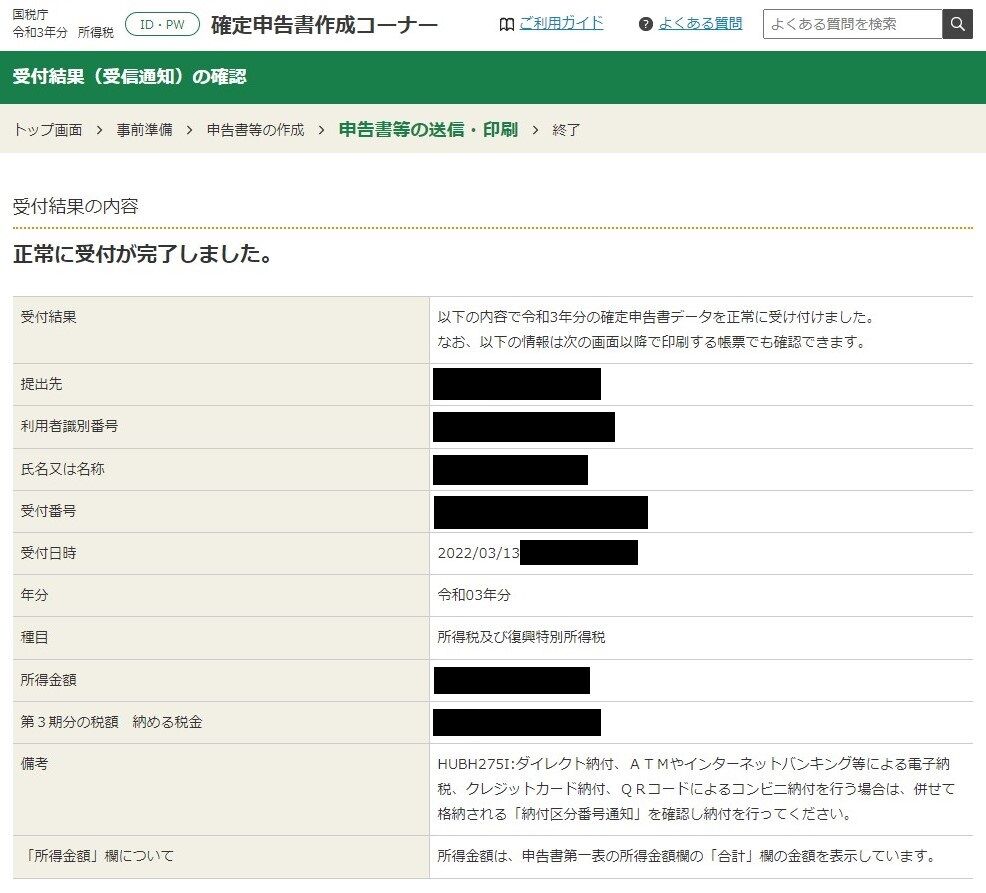Click the chevron before 終了
The image size is (986, 893).
click(x=535, y=130)
